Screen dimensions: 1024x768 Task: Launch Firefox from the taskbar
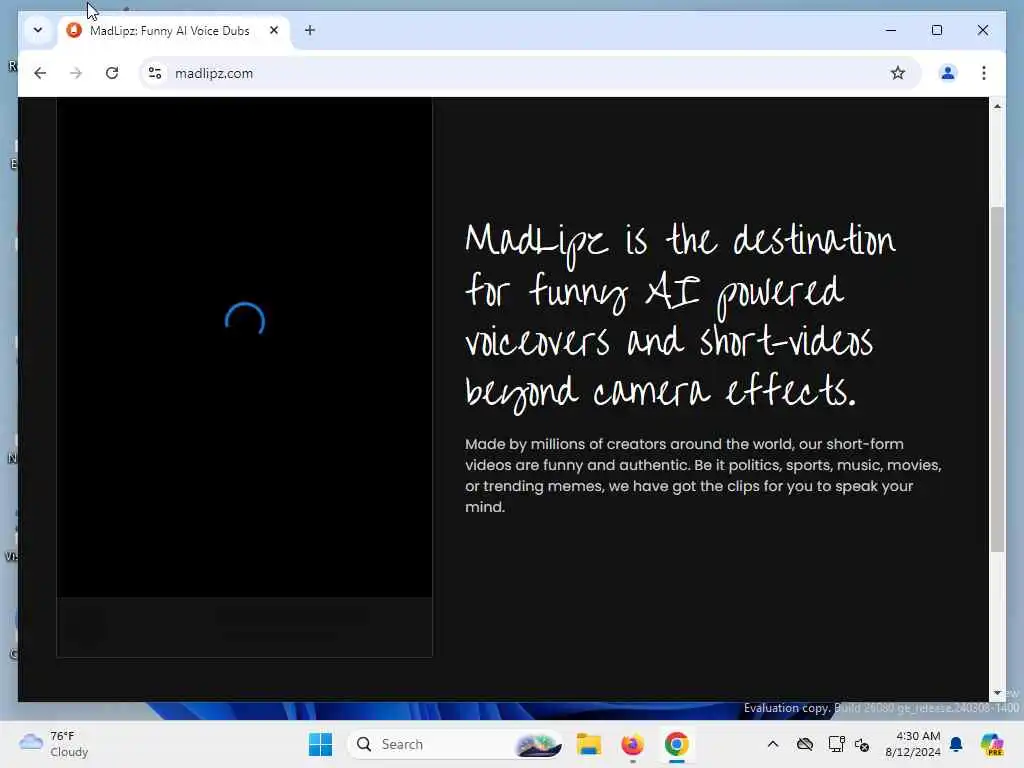tap(632, 744)
